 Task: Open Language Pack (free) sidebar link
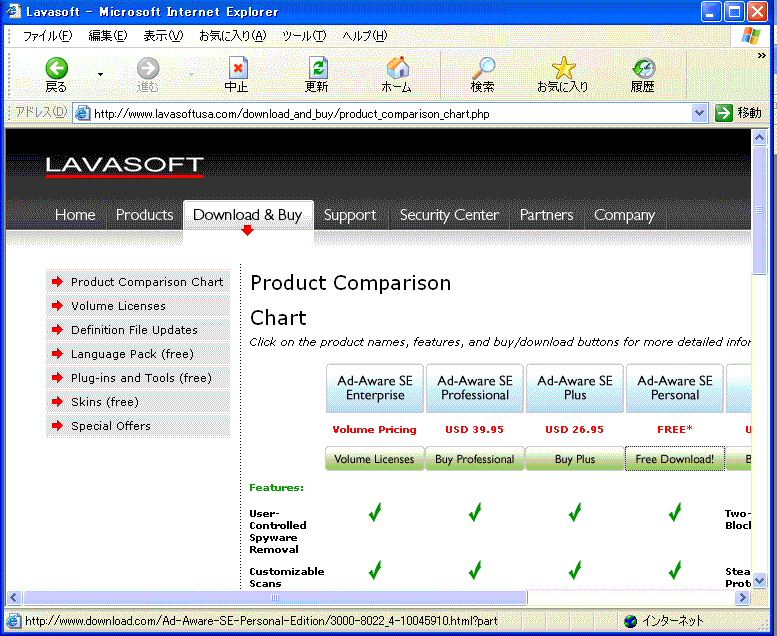click(132, 354)
